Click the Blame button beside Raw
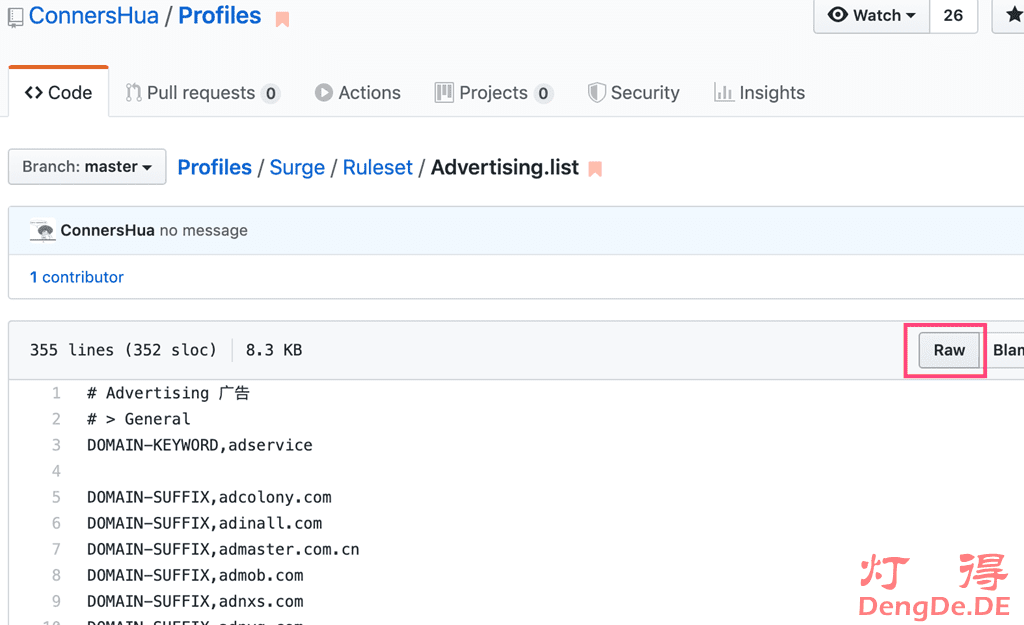 coord(1006,350)
